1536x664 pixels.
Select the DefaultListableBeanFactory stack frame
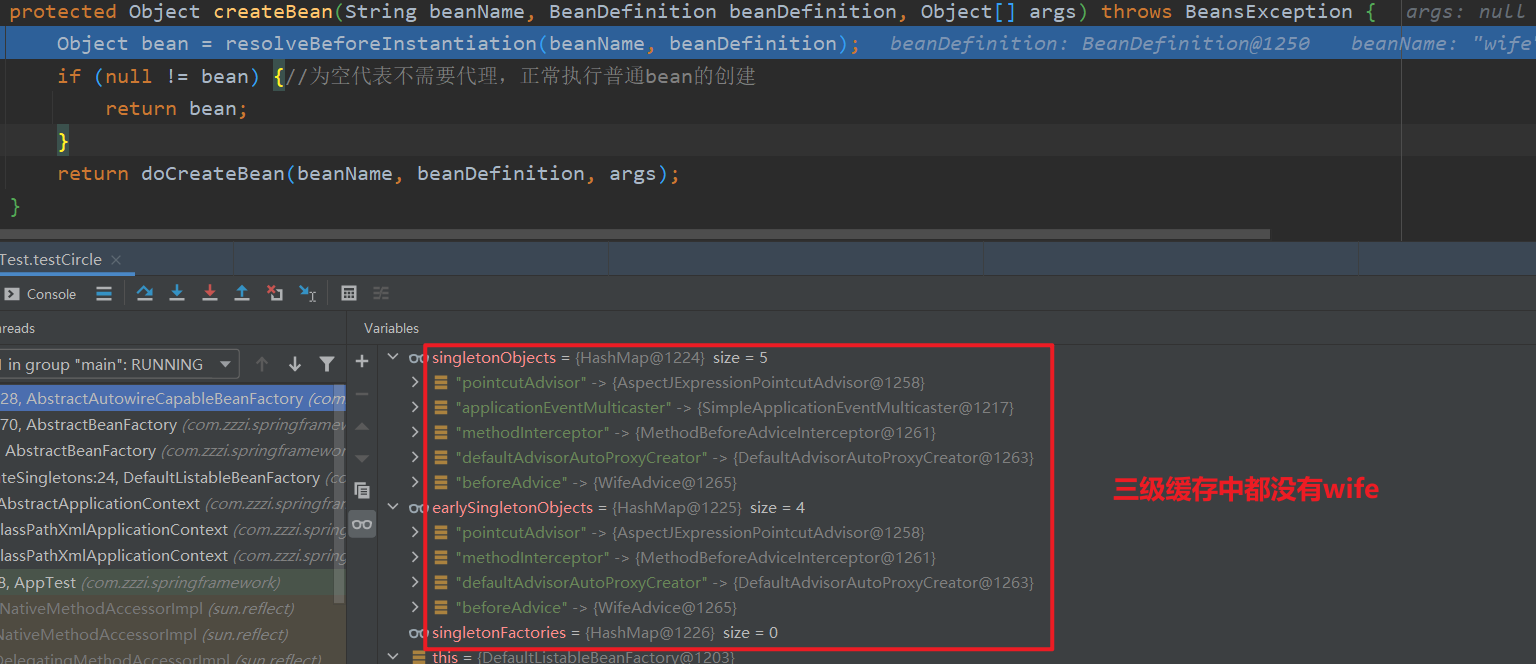[170, 478]
